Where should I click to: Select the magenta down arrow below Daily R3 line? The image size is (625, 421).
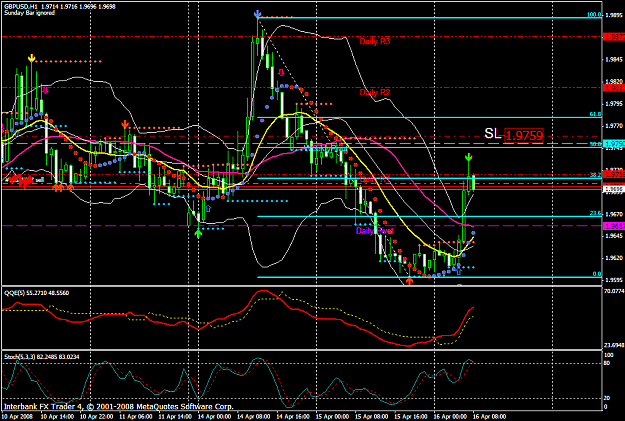point(281,72)
